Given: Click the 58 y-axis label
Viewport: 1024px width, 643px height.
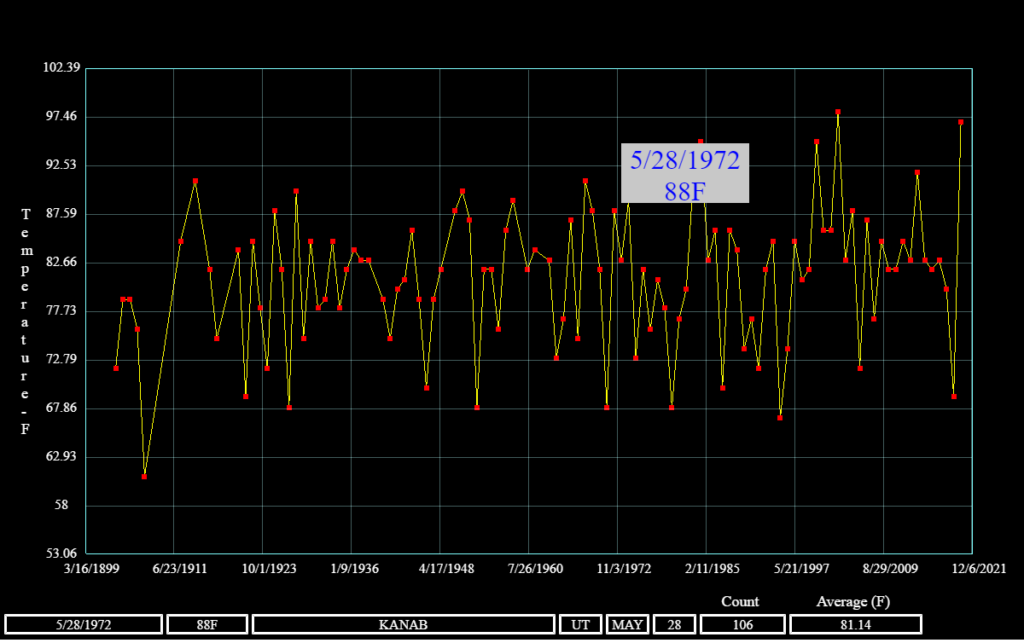Looking at the screenshot, I should click(61, 505).
